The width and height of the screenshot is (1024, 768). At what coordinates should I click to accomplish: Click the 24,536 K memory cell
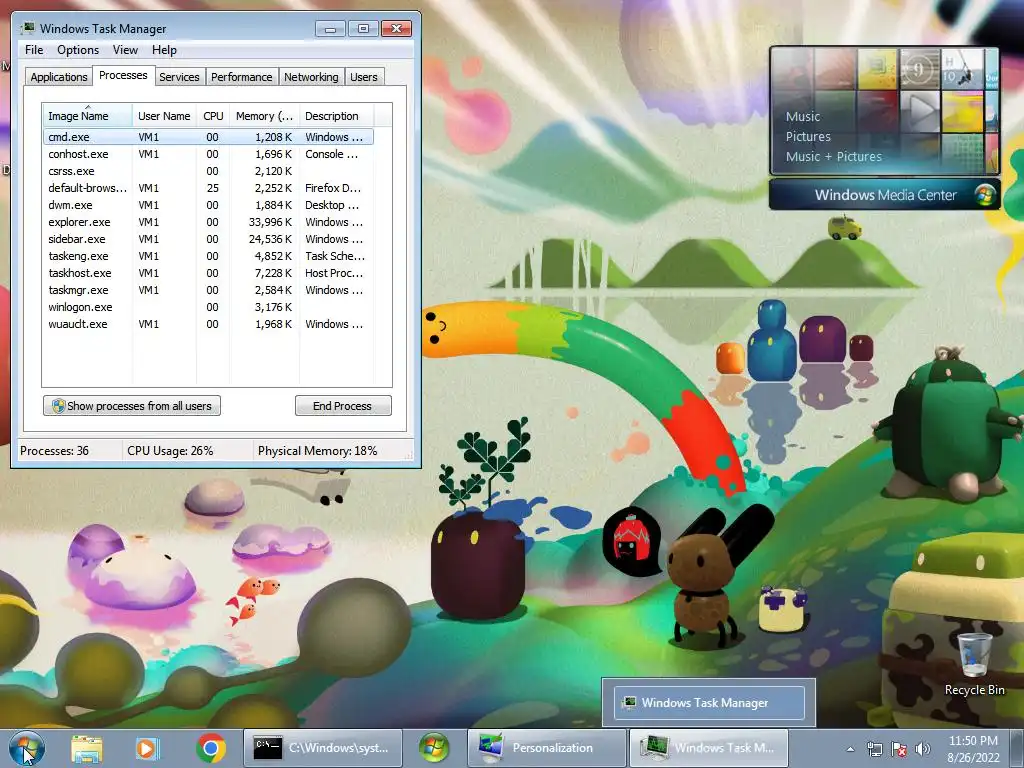pyautogui.click(x=270, y=239)
